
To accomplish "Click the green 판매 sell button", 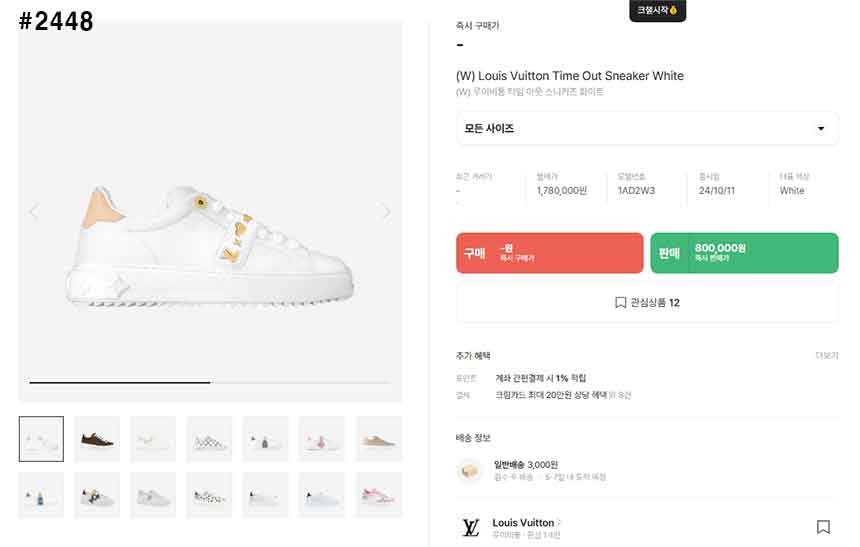I will tap(744, 253).
